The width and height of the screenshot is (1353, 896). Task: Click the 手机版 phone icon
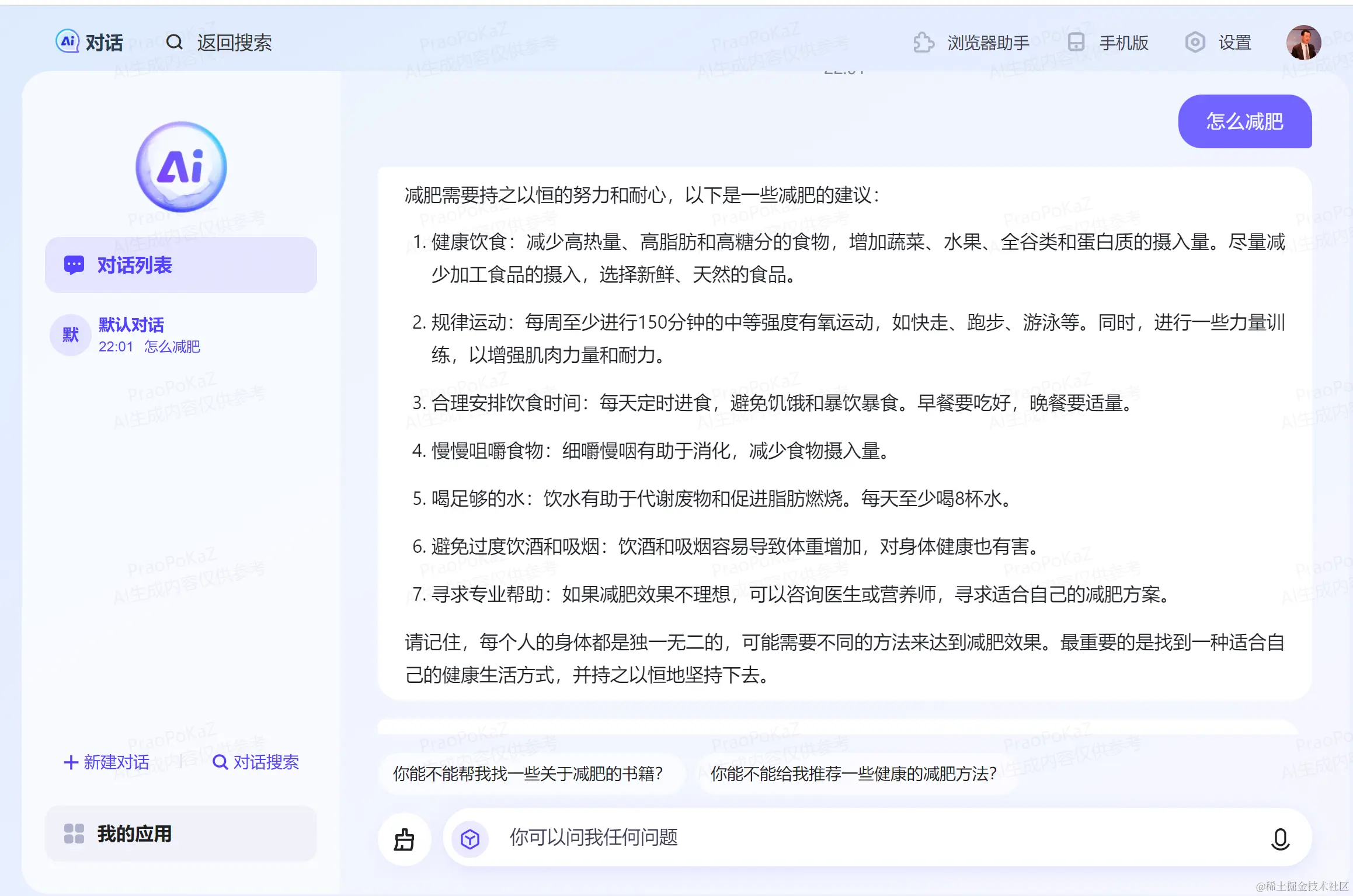point(1076,43)
